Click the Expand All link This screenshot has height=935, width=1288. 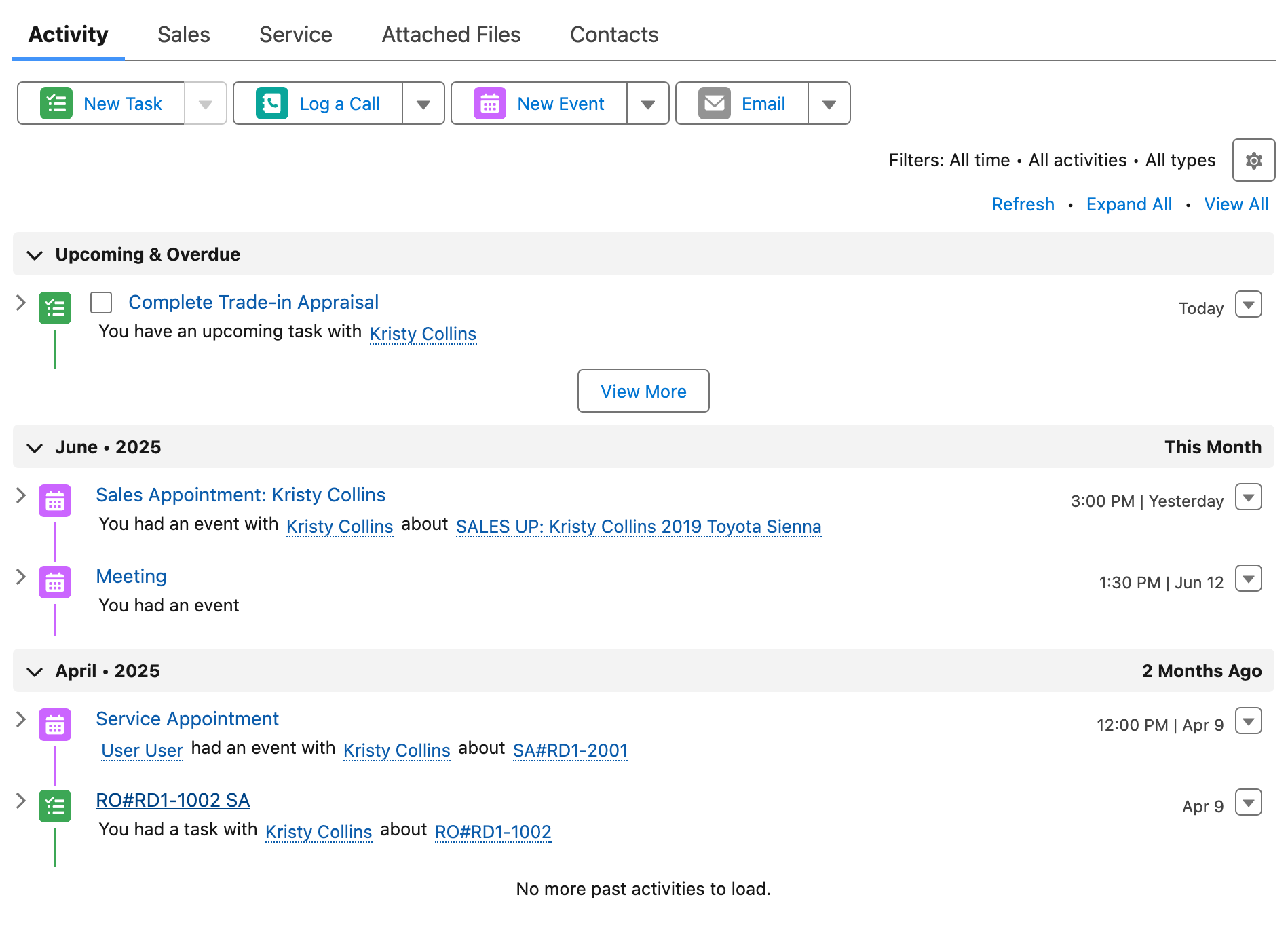(1129, 204)
